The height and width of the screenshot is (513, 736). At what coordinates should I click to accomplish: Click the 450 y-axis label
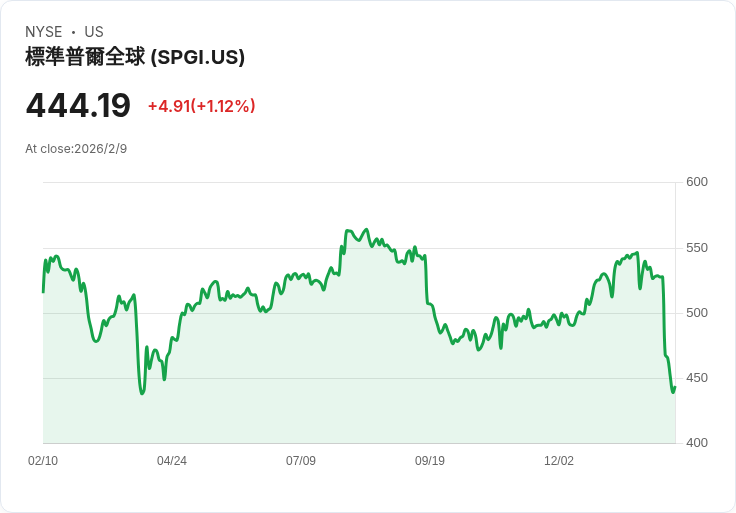(697, 378)
